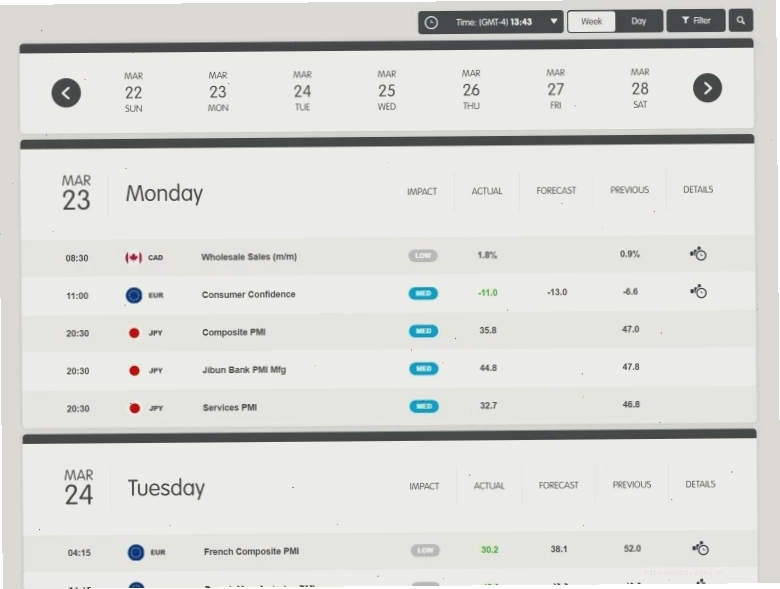Click previous value 0.9% for Wholesale Sales
This screenshot has height=589, width=780.
630,254
